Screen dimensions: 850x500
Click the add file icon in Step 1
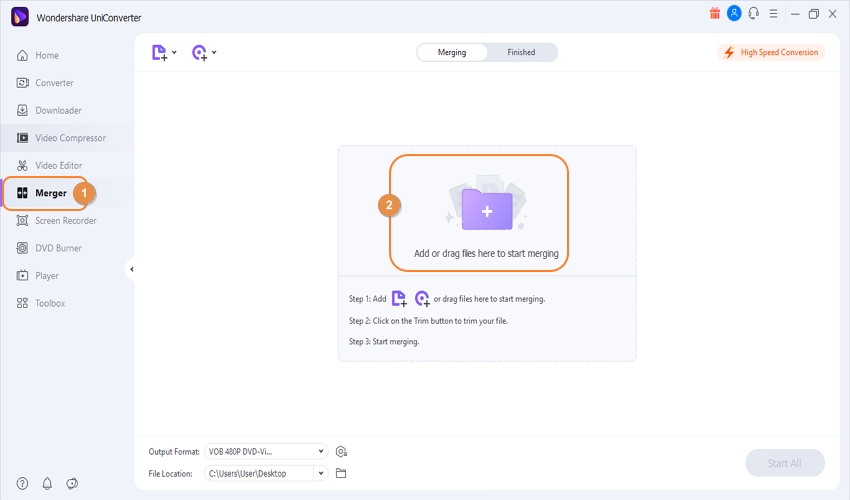coord(399,298)
